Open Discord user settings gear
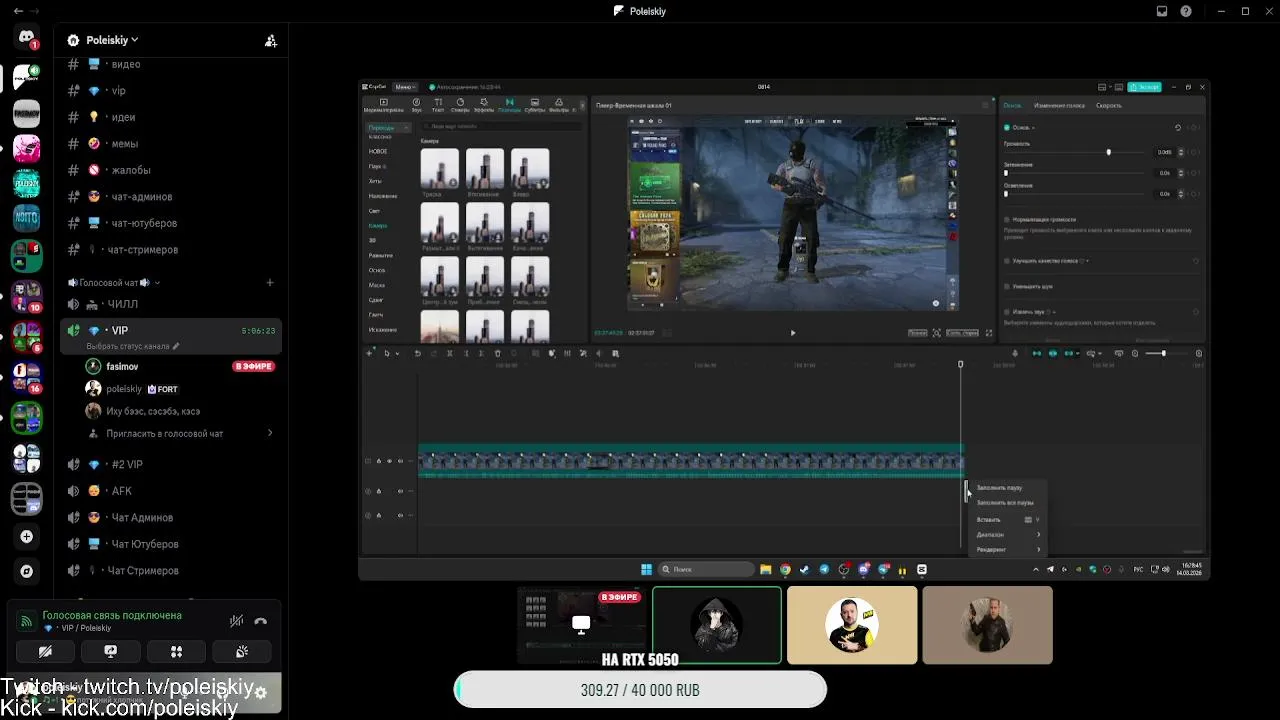1280x720 pixels. tap(261, 692)
